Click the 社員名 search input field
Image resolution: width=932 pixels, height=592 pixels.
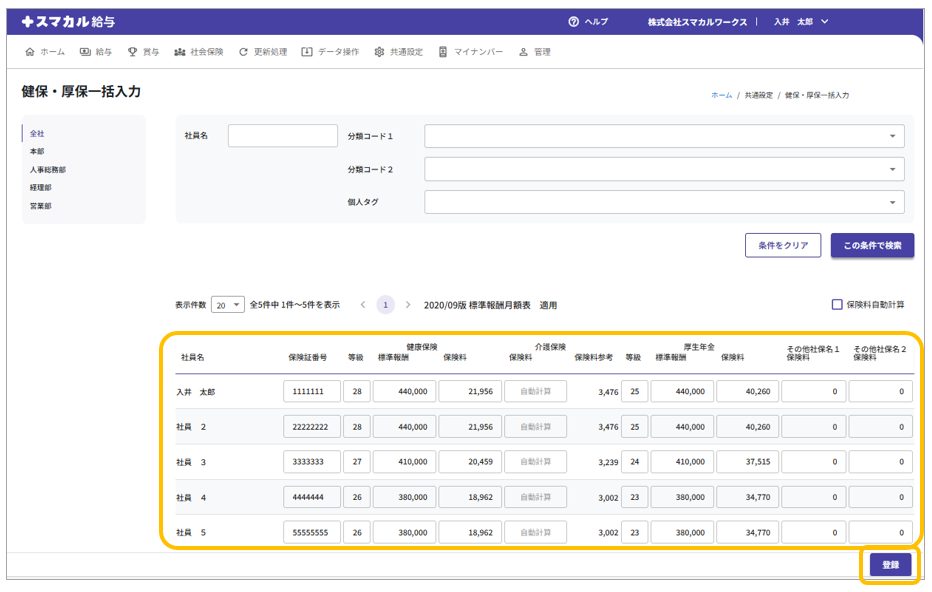pos(283,136)
